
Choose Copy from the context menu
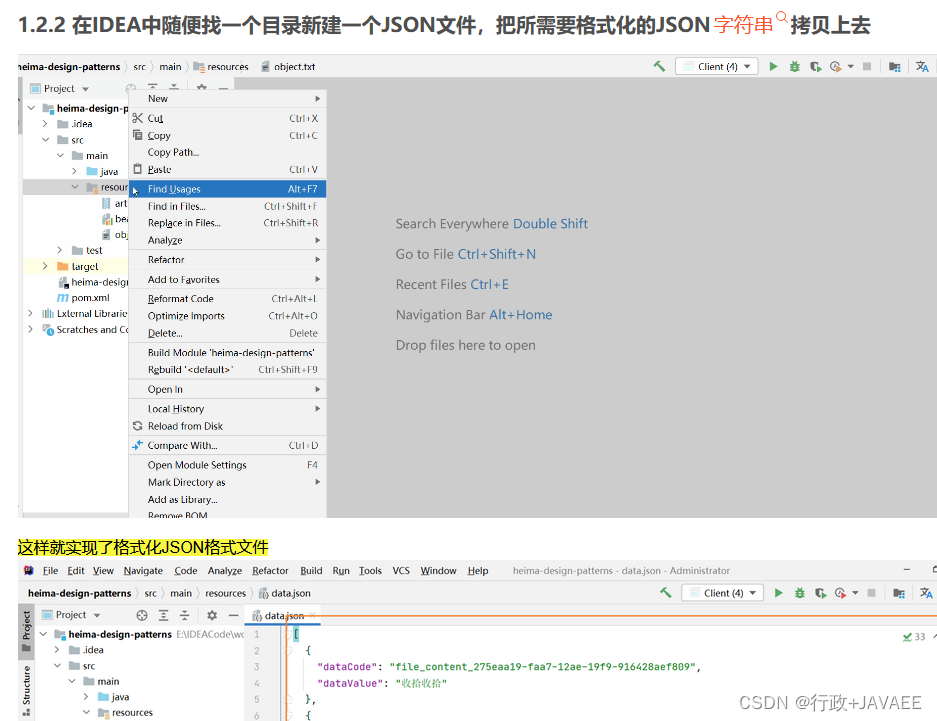tap(228, 136)
